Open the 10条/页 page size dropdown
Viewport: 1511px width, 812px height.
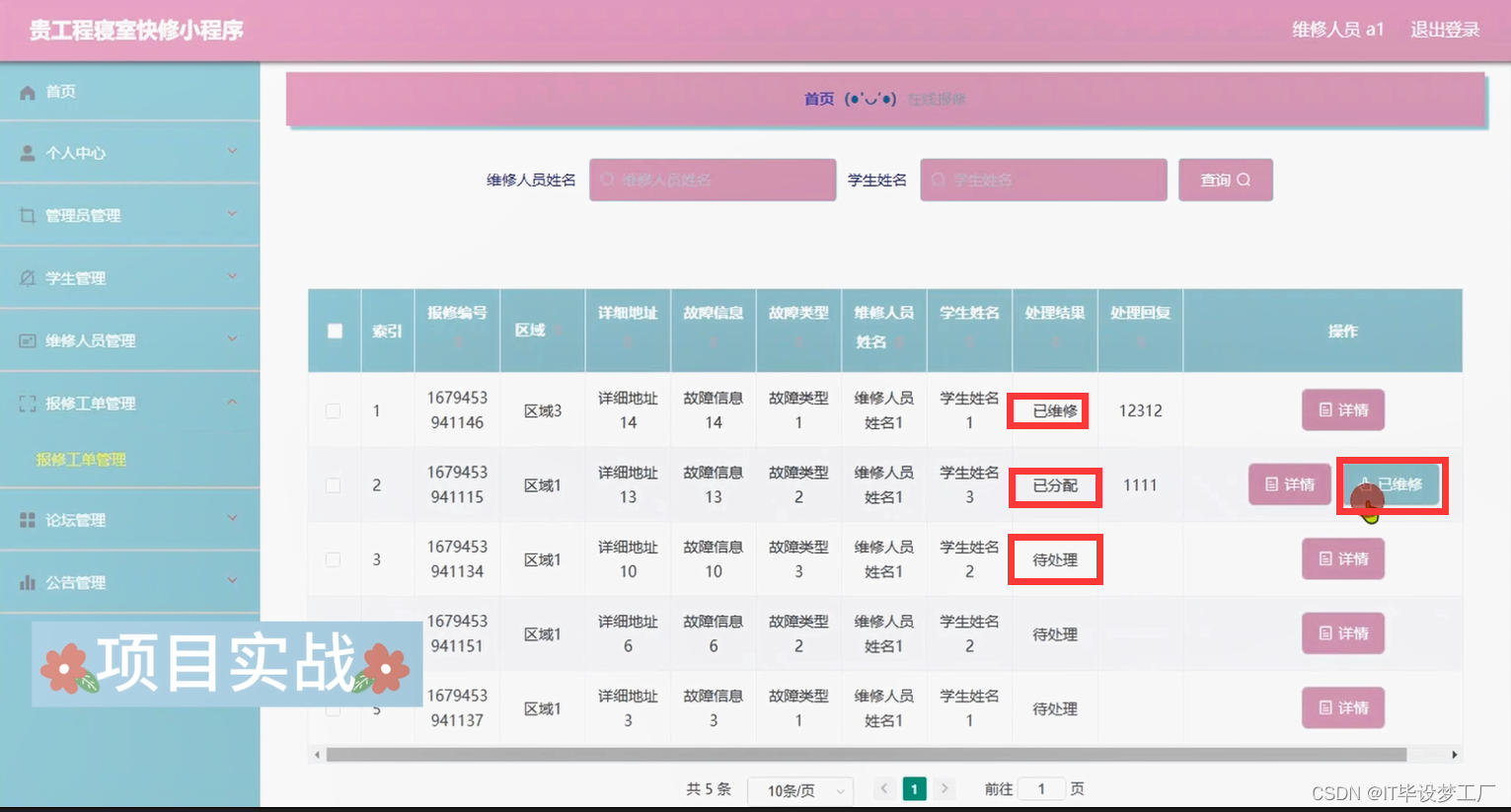coord(798,790)
